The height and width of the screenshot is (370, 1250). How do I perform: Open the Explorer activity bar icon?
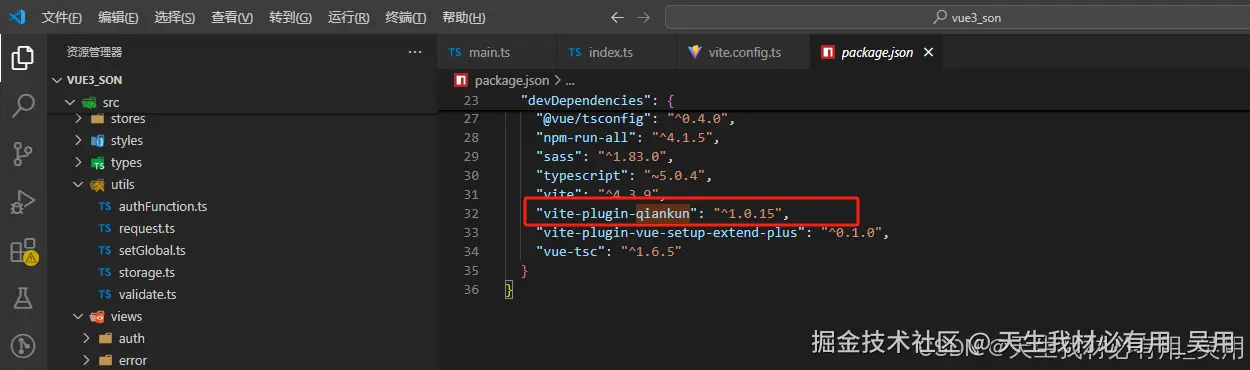tap(22, 58)
